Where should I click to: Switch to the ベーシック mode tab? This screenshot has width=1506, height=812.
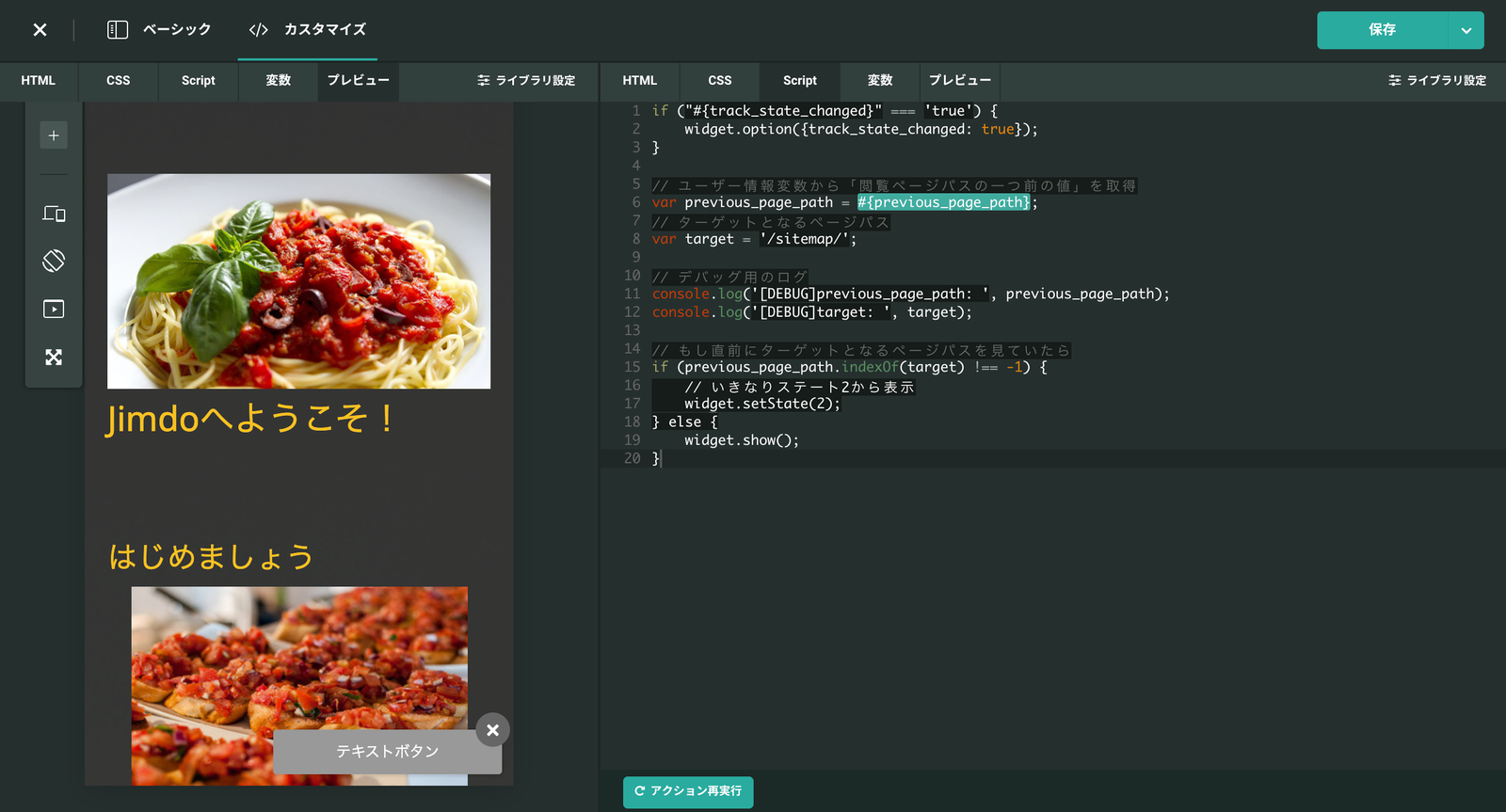[x=159, y=30]
